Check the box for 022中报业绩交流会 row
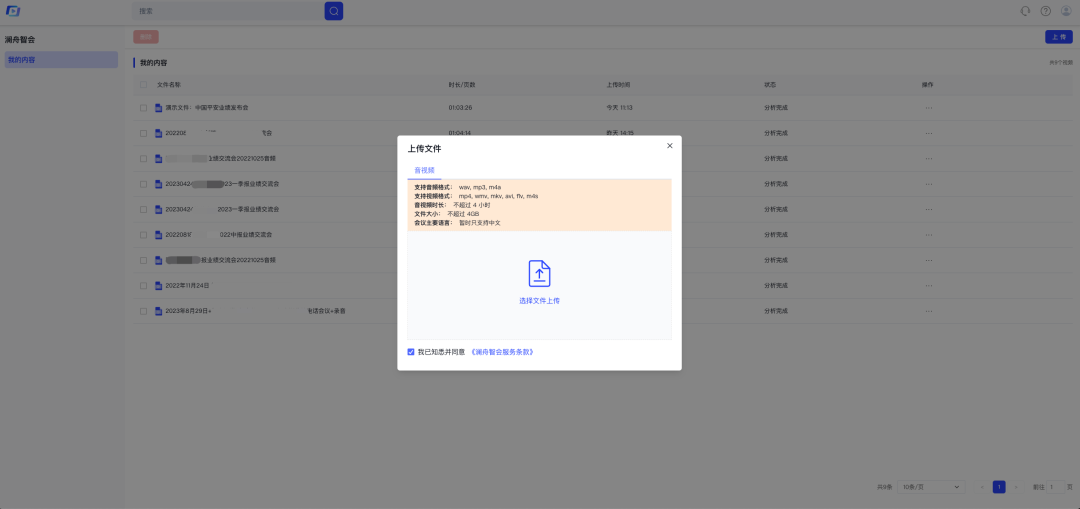 pyautogui.click(x=143, y=235)
